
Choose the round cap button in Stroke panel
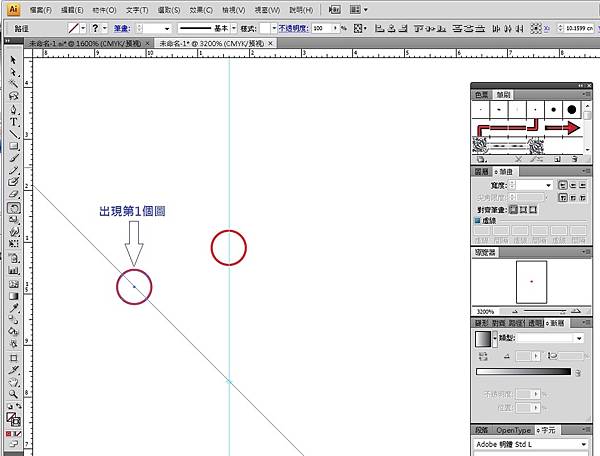pyautogui.click(x=573, y=185)
